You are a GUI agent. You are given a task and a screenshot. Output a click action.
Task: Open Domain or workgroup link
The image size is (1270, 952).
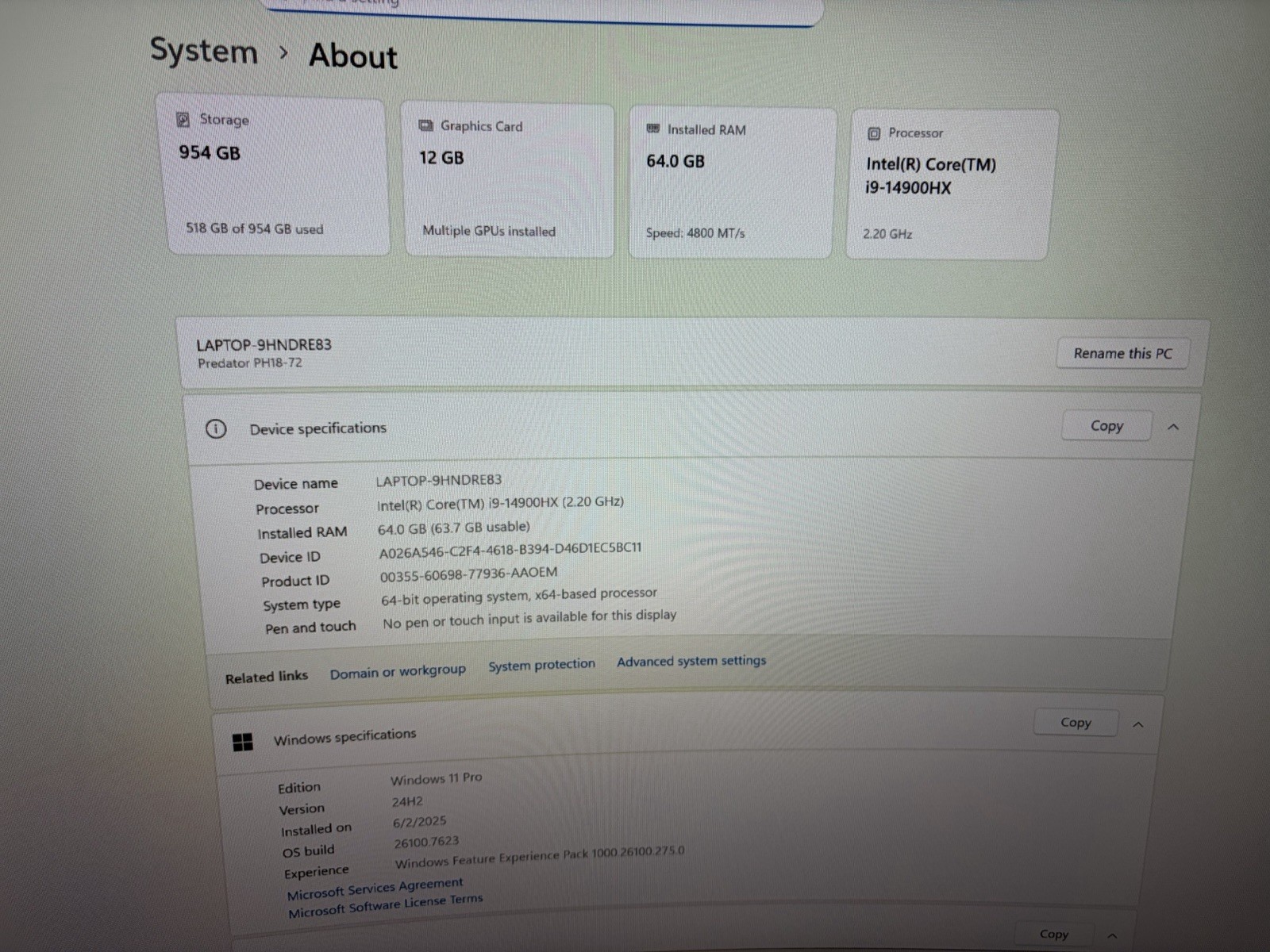[x=398, y=672]
